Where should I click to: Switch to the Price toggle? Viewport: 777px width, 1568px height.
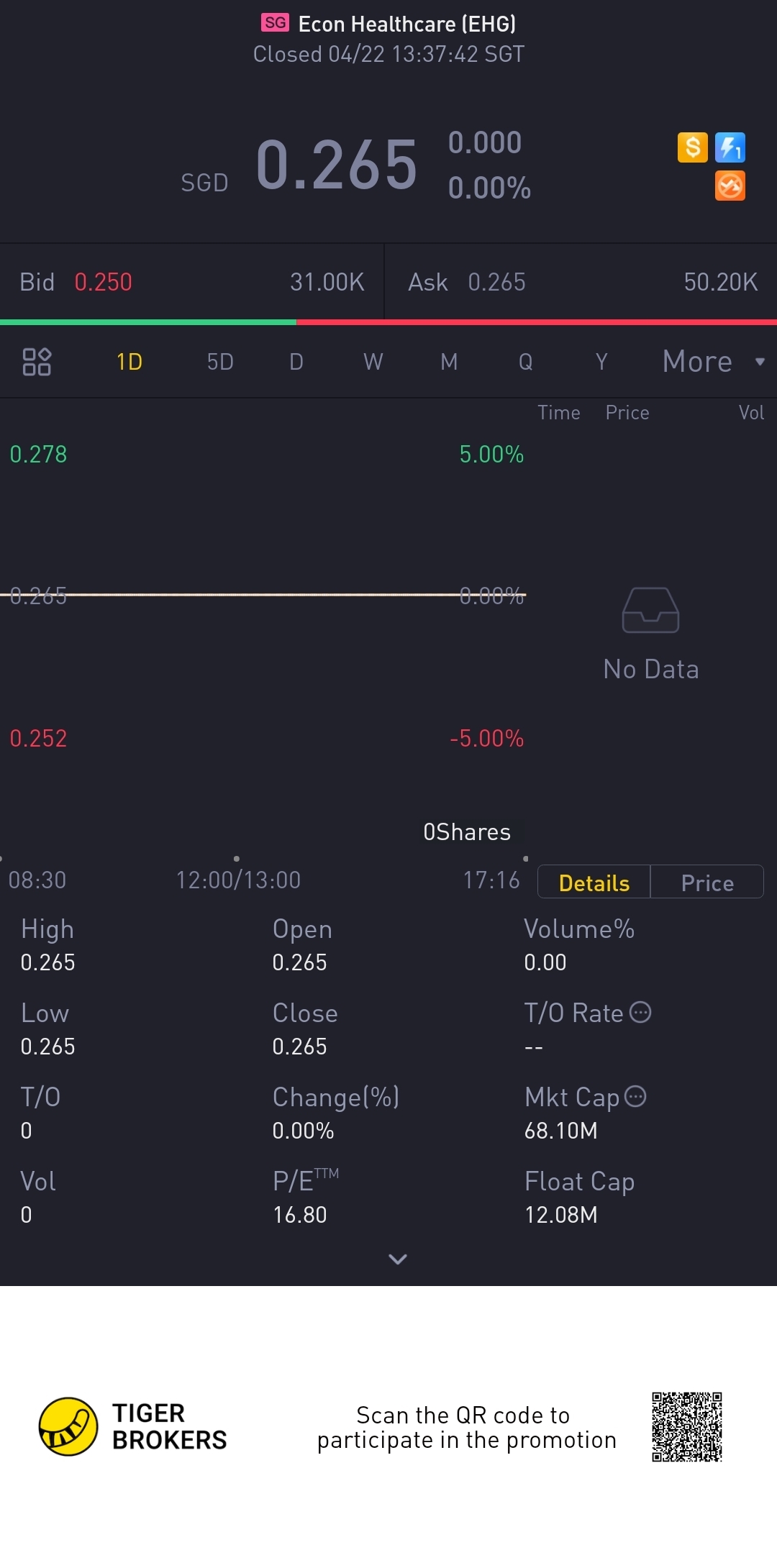click(x=707, y=883)
